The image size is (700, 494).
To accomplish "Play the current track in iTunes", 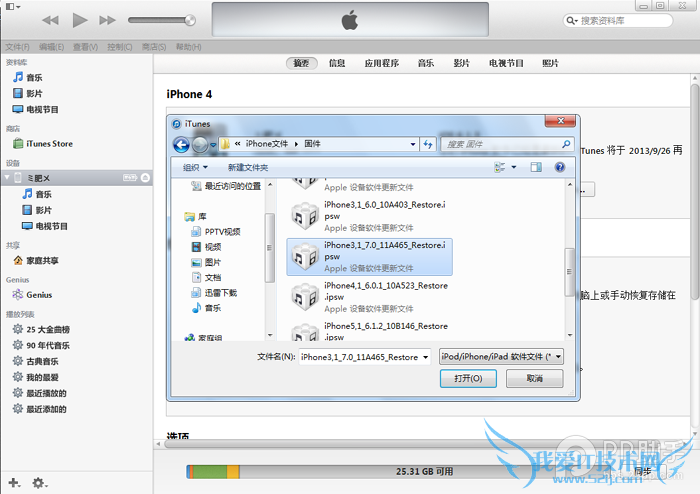I will click(80, 20).
